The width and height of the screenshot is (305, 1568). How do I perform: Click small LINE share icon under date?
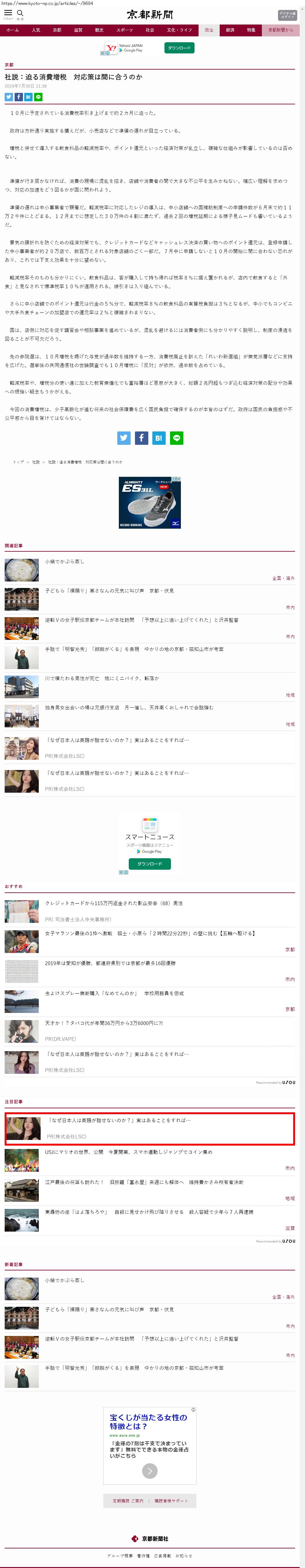[x=38, y=97]
